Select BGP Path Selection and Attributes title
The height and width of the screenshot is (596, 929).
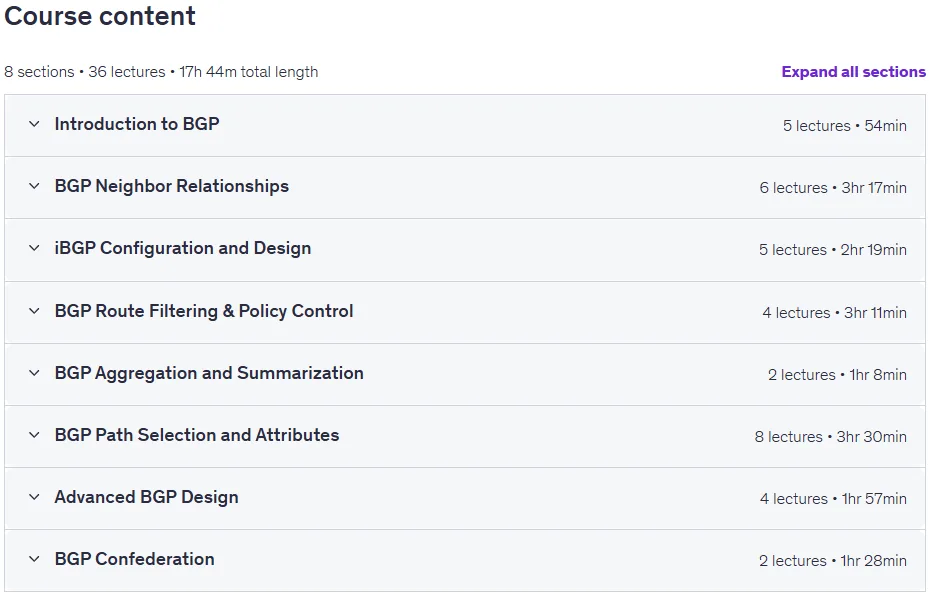(x=197, y=435)
